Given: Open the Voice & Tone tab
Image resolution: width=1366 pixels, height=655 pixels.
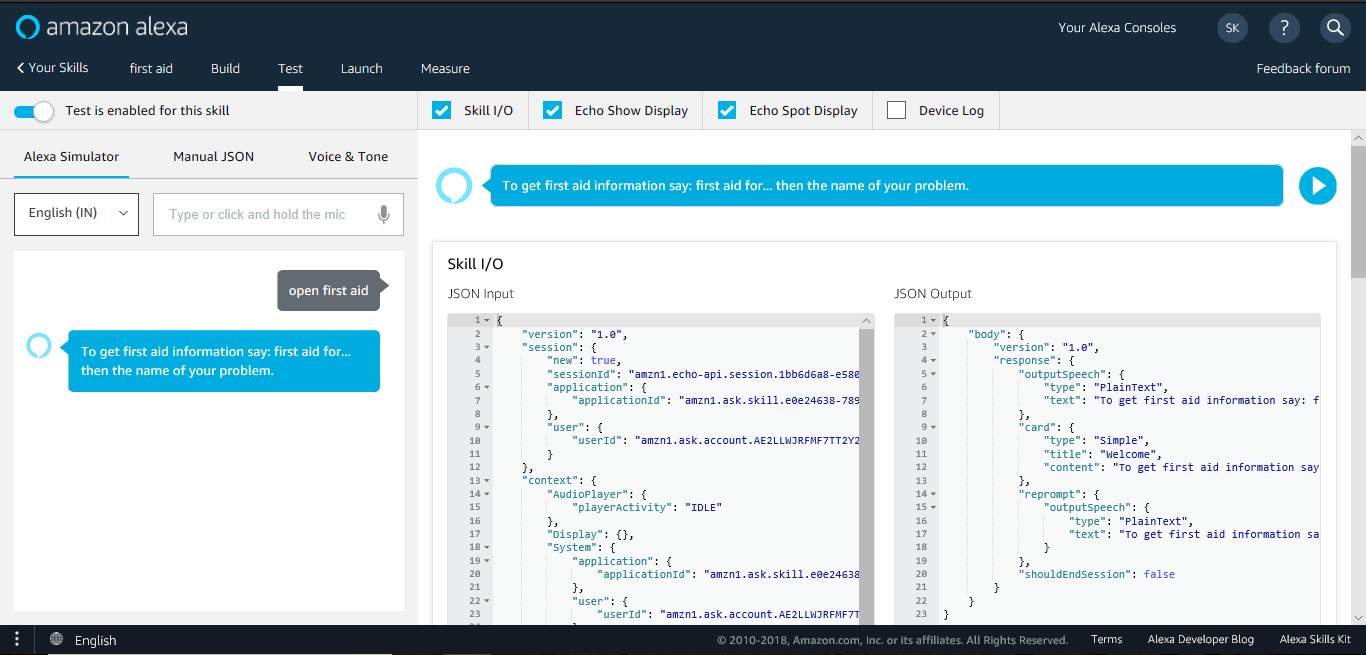Looking at the screenshot, I should pos(348,157).
